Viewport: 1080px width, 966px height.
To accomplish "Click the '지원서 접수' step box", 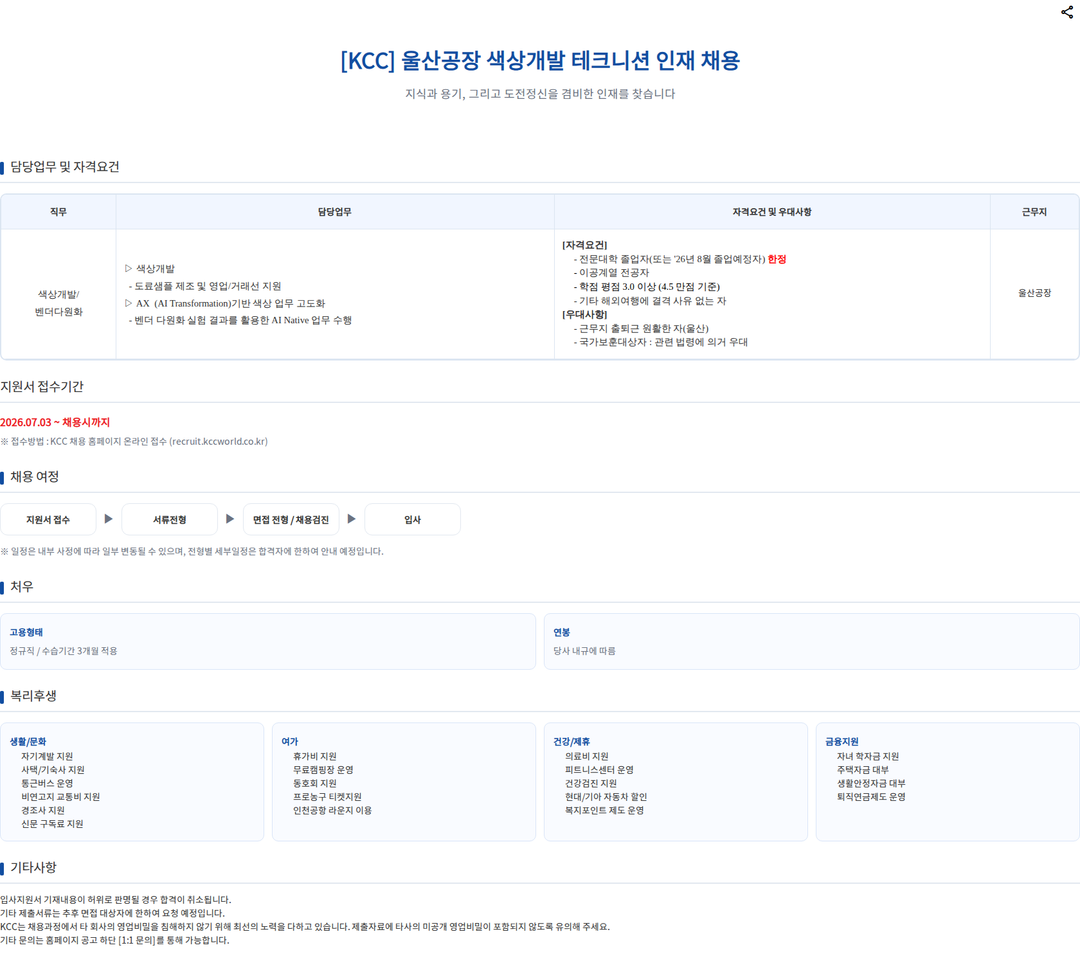I will point(48,520).
